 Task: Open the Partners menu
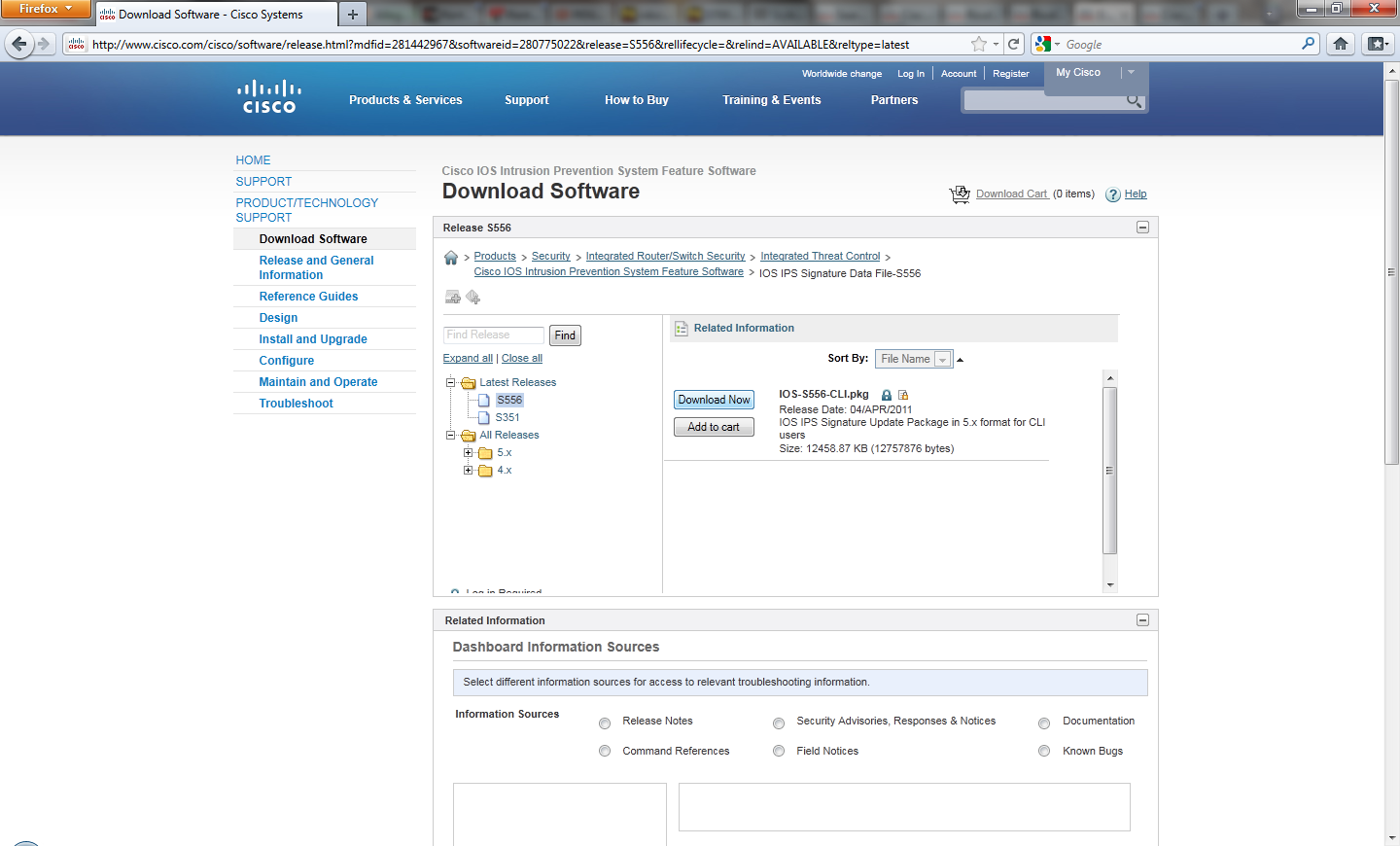click(894, 100)
